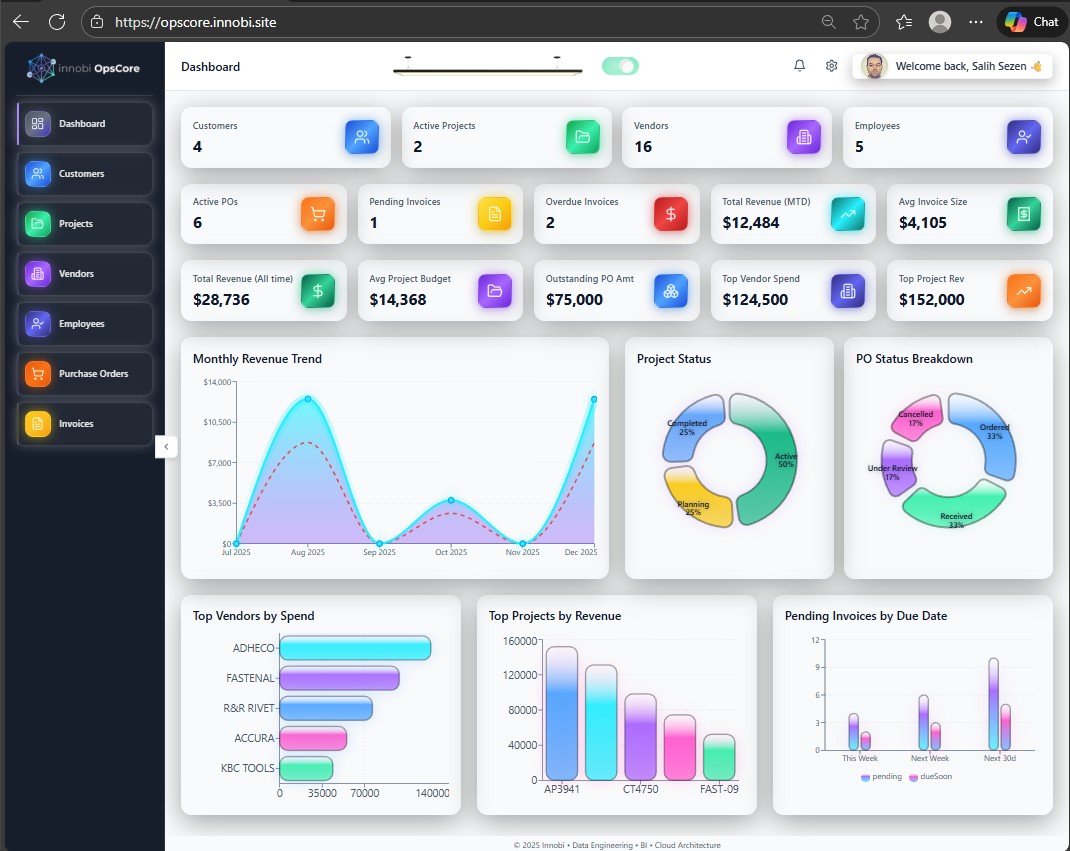The height and width of the screenshot is (851, 1070).
Task: Collapse the sidebar with the chevron arrow
Action: [166, 446]
